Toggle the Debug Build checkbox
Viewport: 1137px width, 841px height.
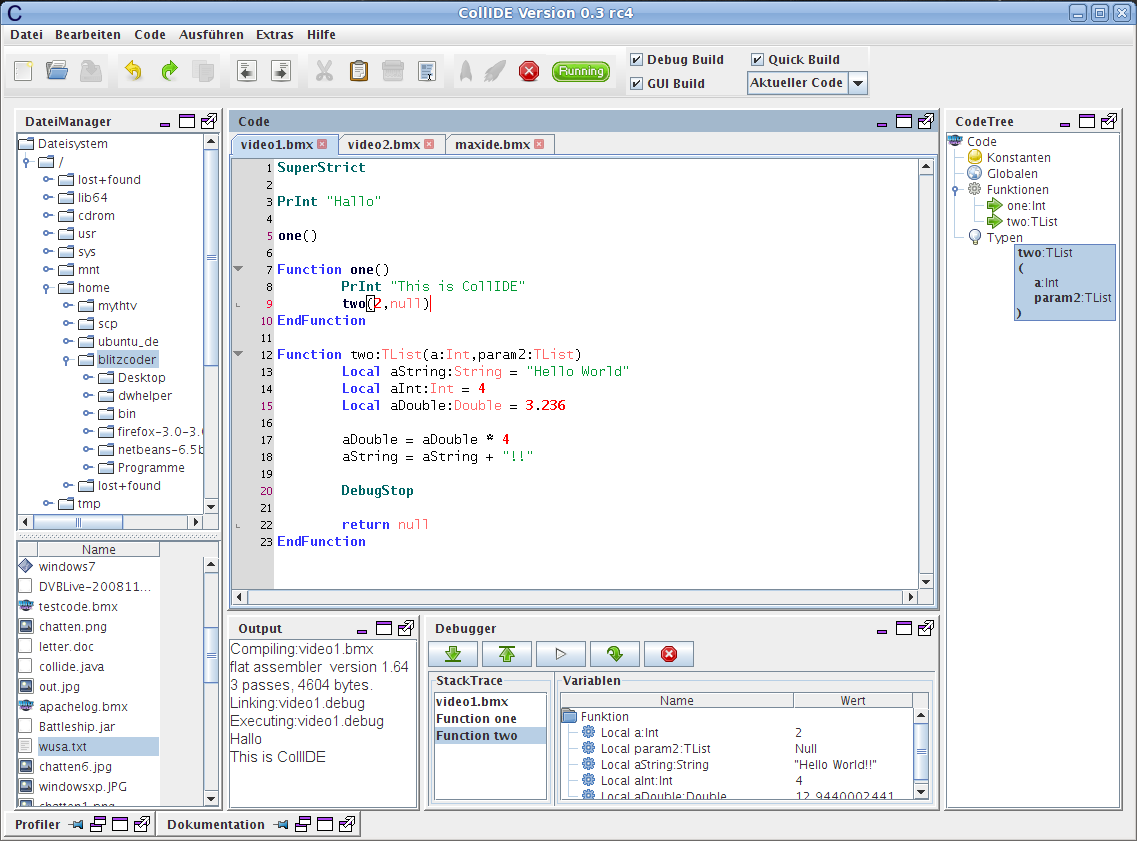[x=636, y=59]
